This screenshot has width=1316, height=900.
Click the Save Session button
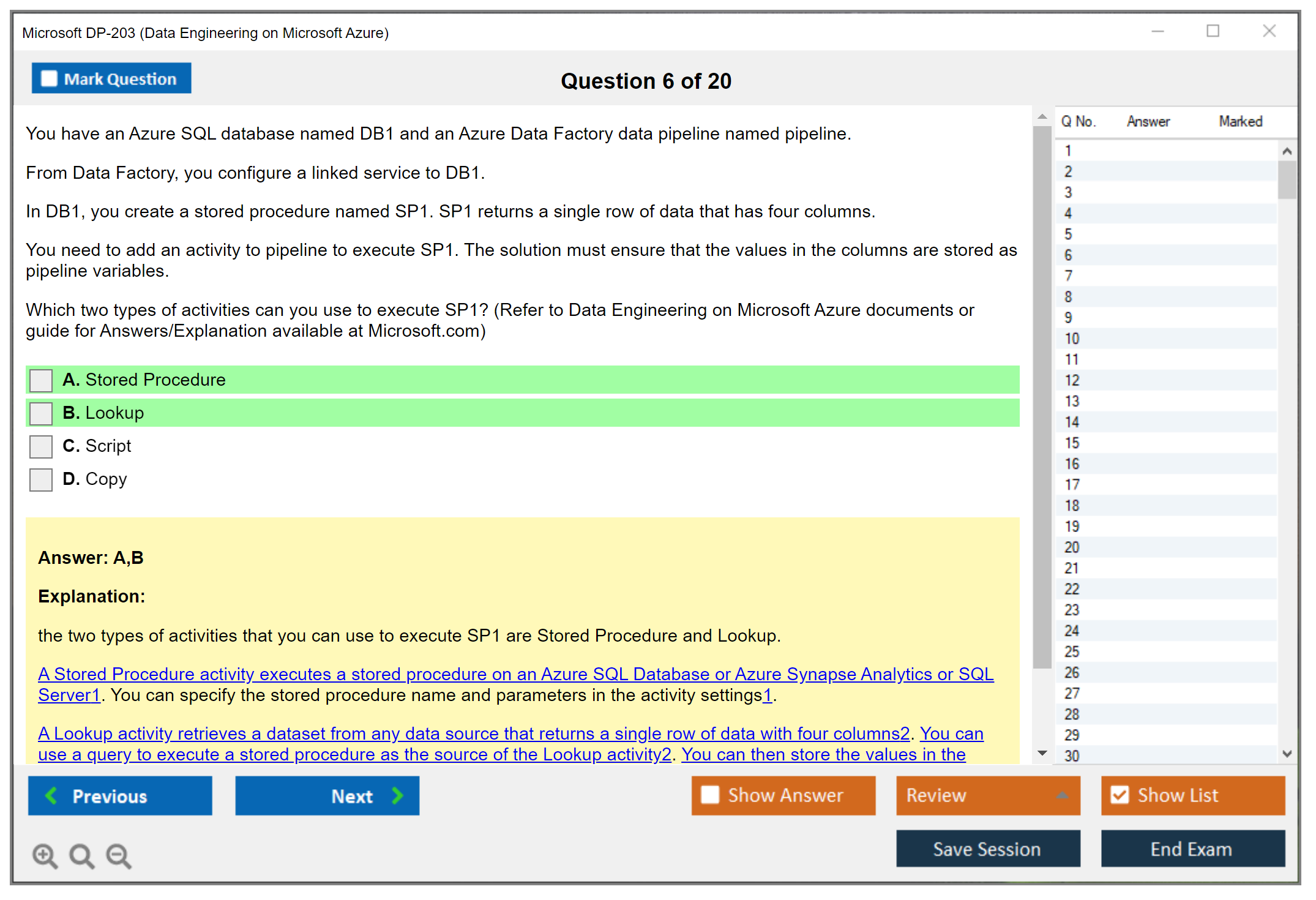point(987,849)
